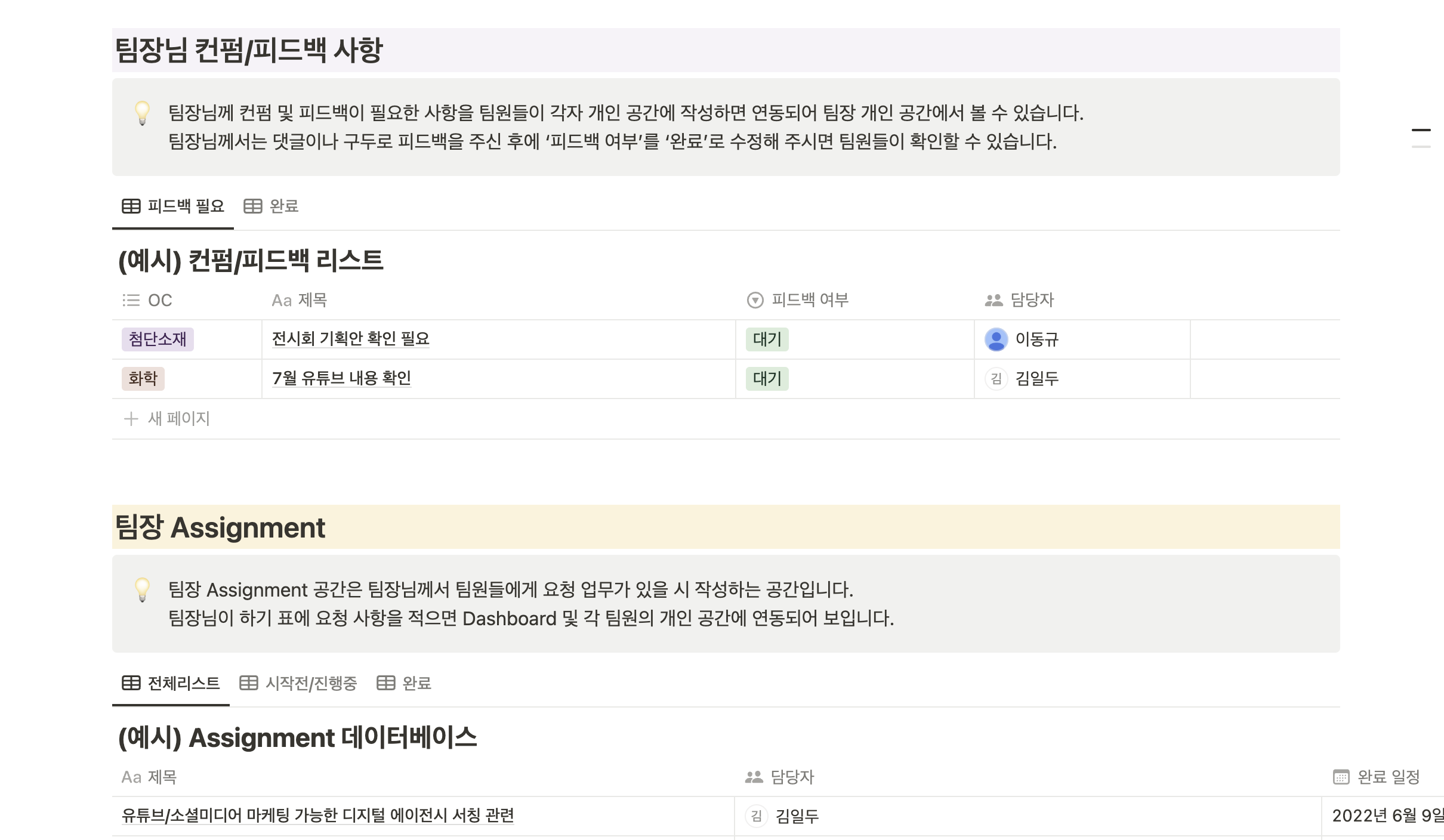
Task: Click the light bulb icon in the Assignment callout
Action: point(143,589)
